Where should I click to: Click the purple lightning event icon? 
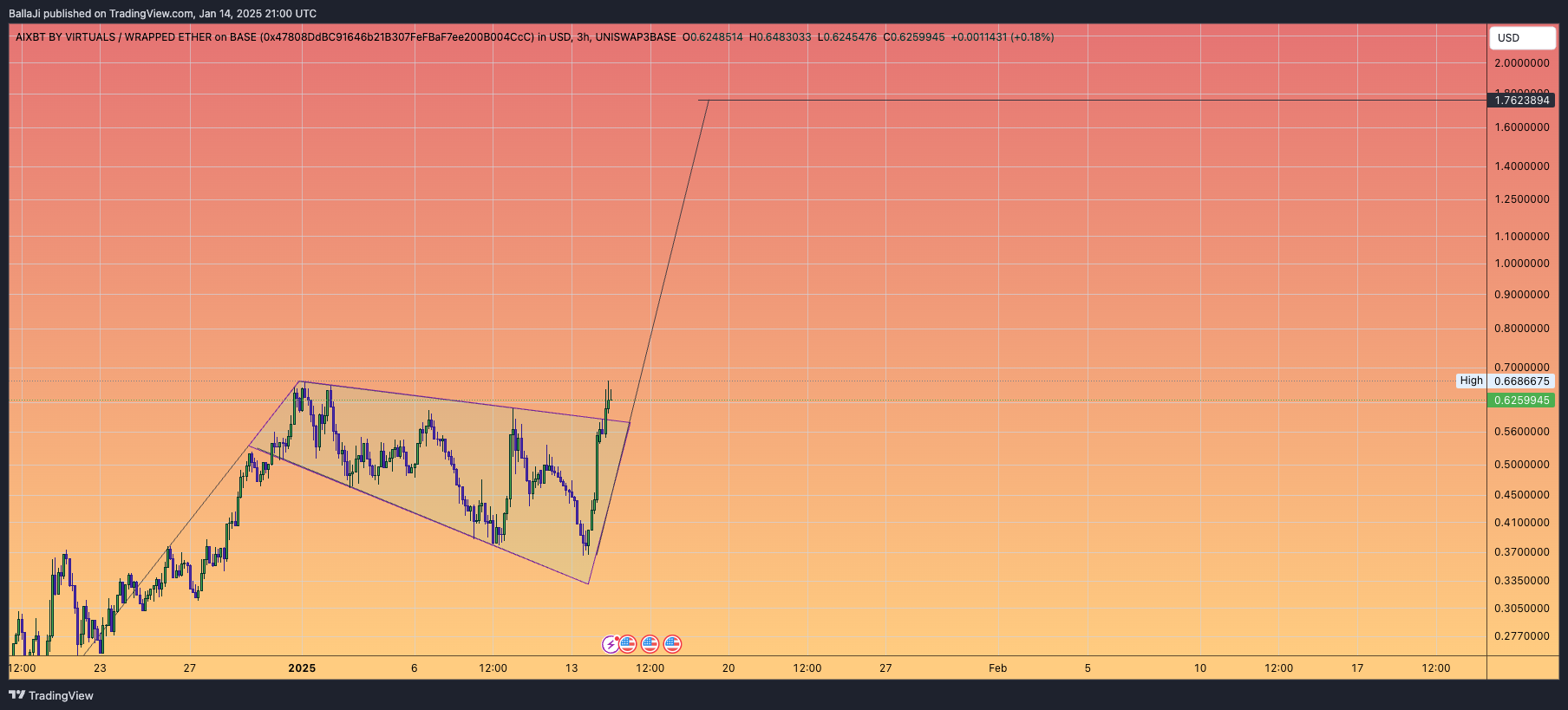click(611, 644)
